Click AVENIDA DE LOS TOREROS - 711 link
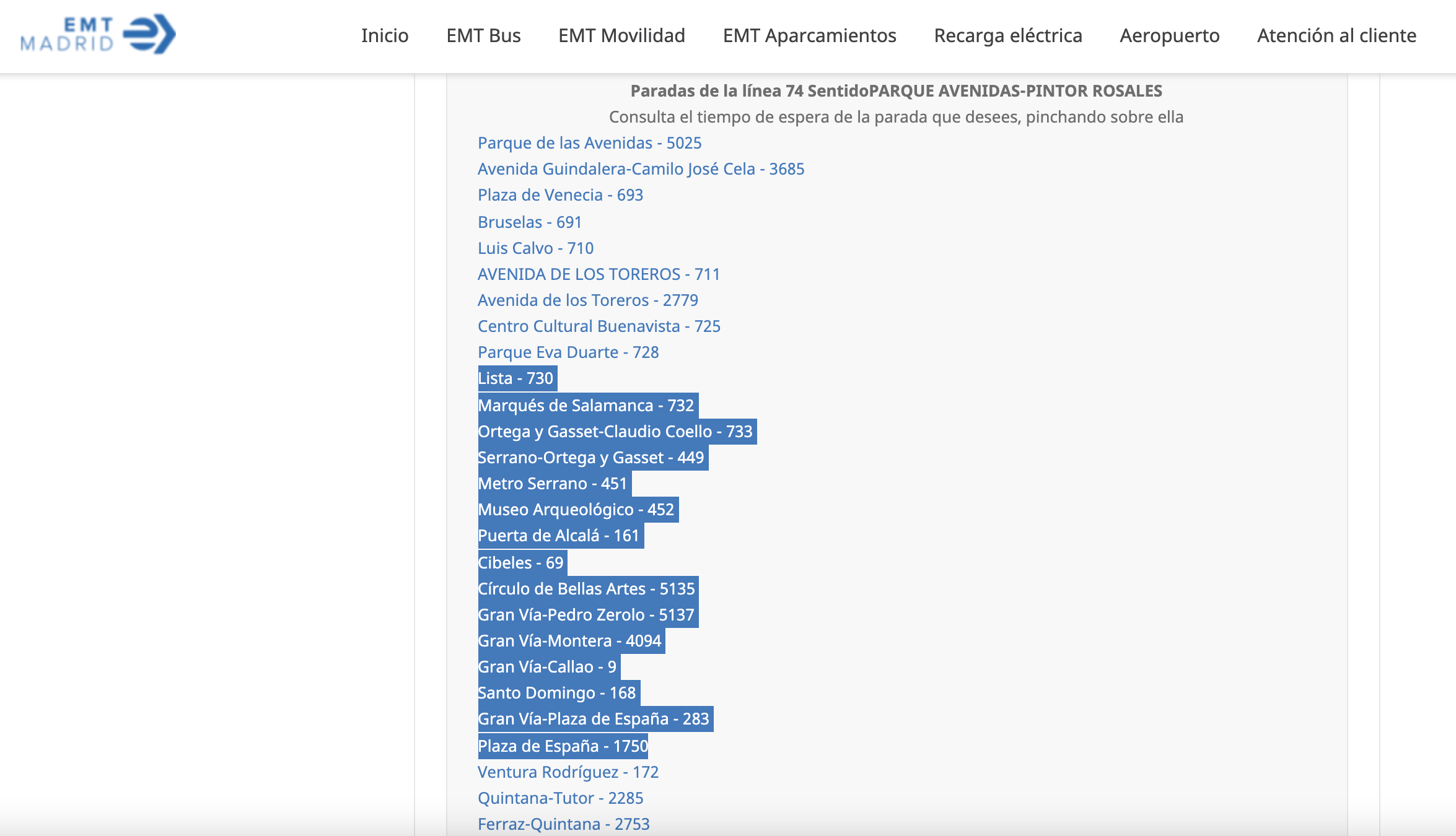Screen dimensions: 1456x836 [x=599, y=274]
